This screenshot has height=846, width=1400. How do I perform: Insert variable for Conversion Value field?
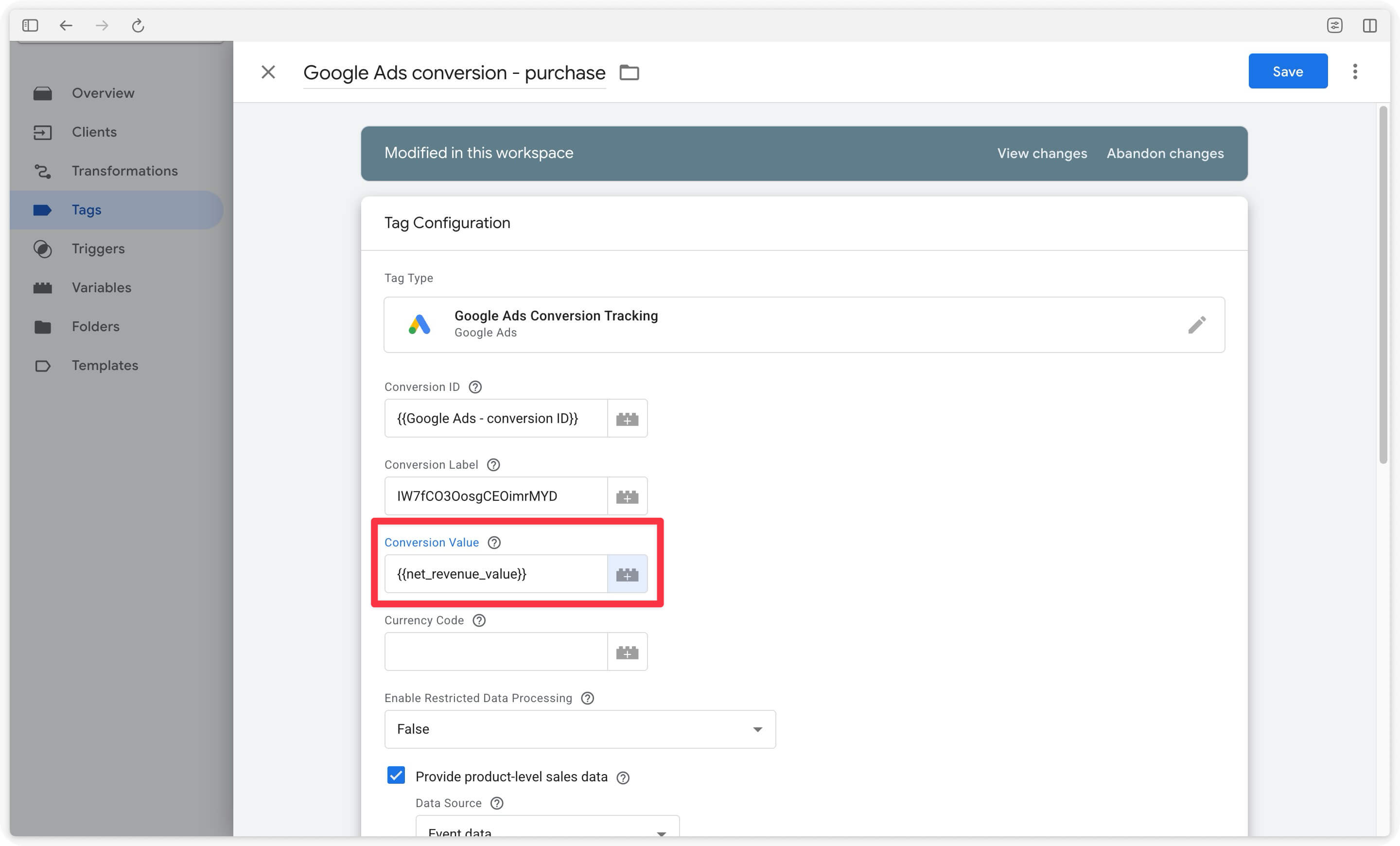click(x=627, y=574)
